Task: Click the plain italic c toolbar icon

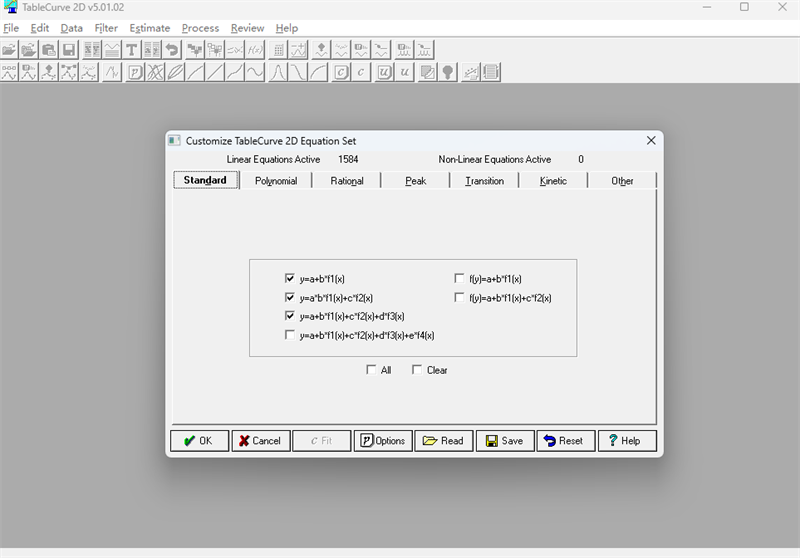Action: click(x=361, y=72)
